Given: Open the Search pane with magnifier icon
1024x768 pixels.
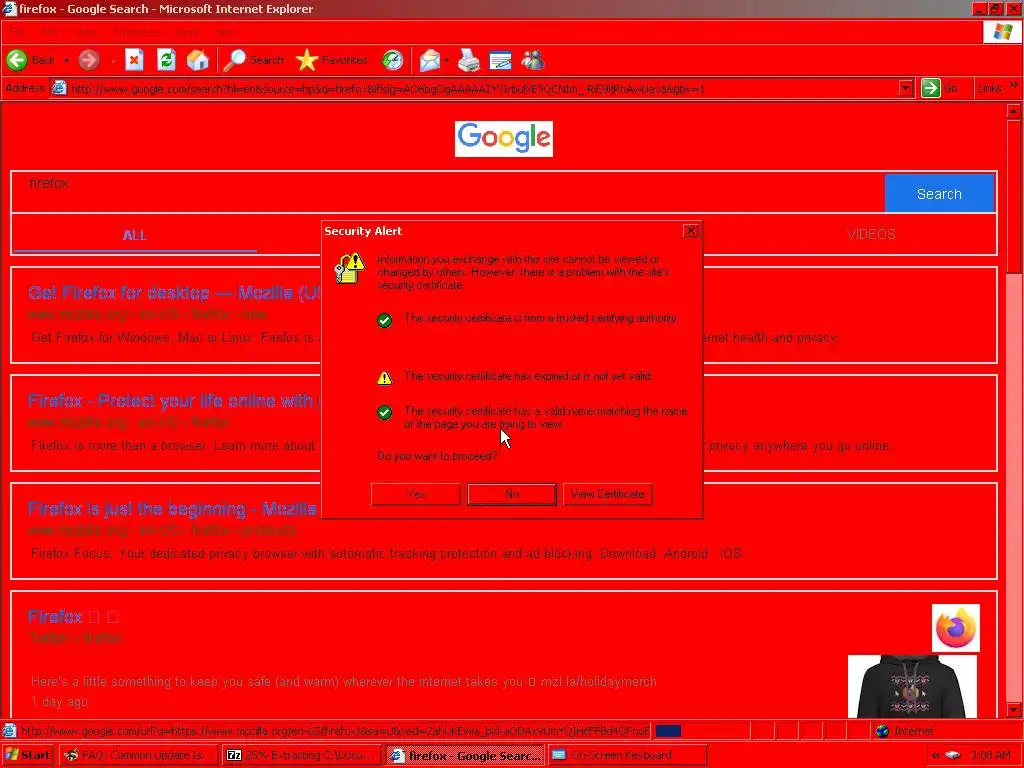Looking at the screenshot, I should pyautogui.click(x=234, y=60).
